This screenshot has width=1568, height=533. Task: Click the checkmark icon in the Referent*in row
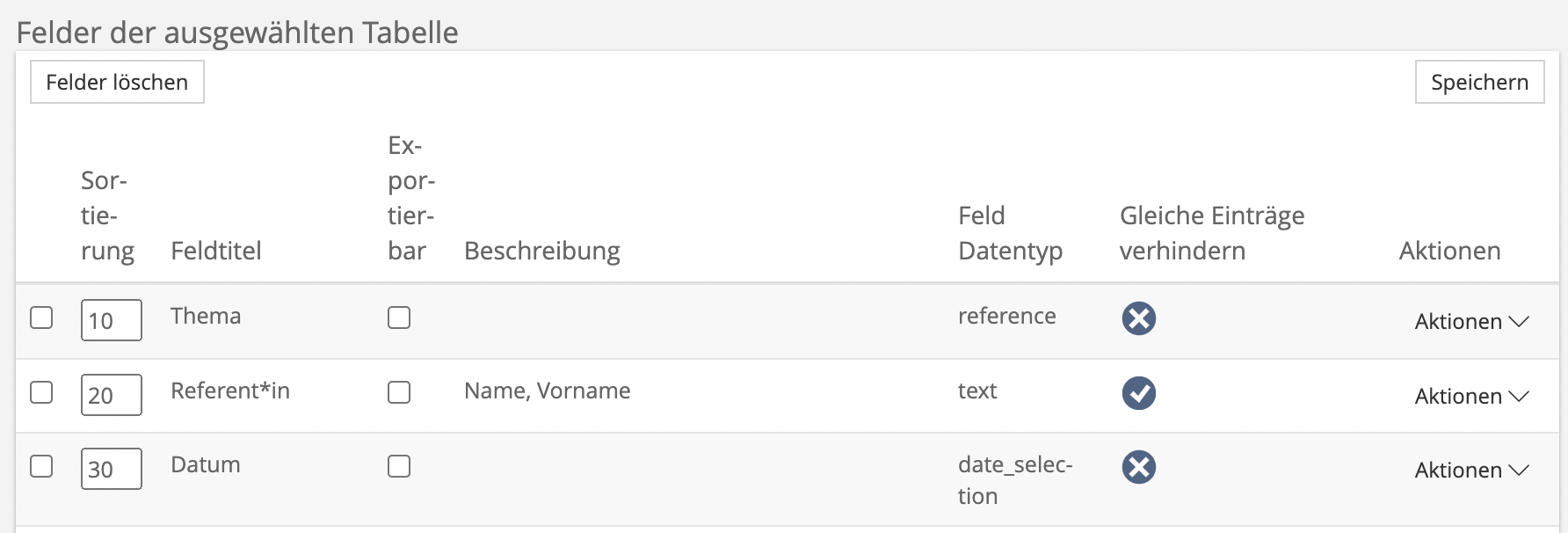coord(1138,393)
